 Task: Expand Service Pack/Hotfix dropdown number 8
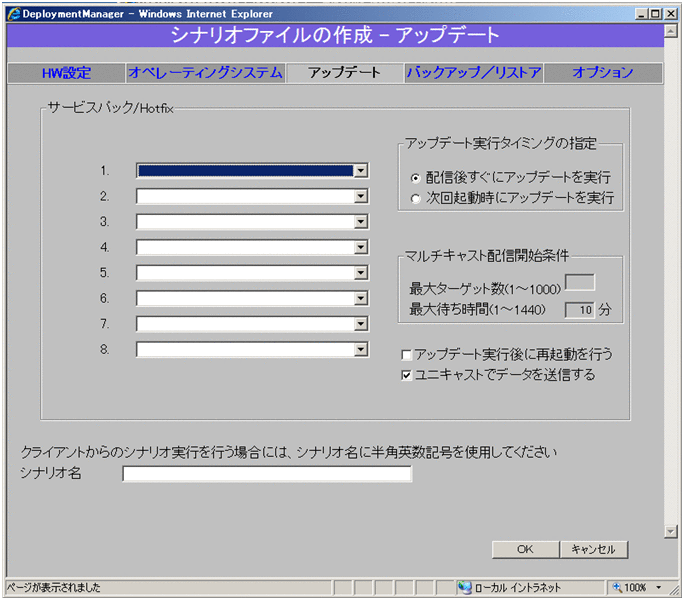(360, 349)
